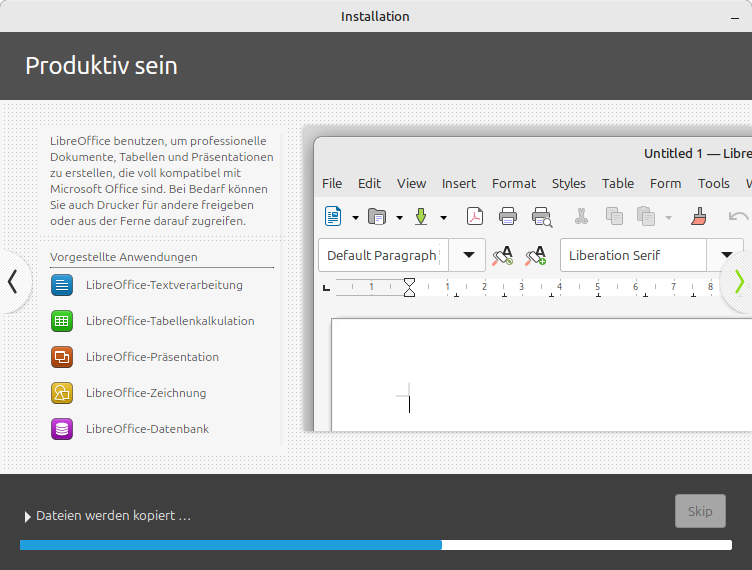
Task: Click the Clone Formatting paintbrush icon
Action: coord(699,216)
